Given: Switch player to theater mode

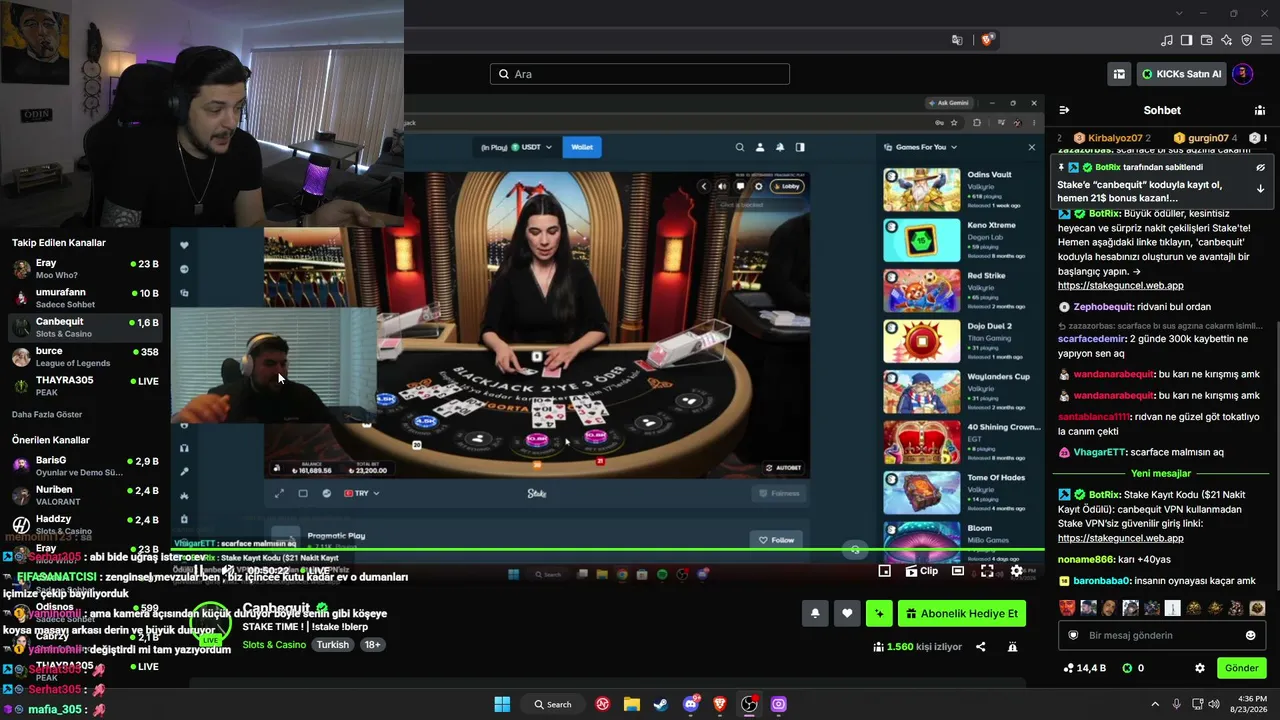Looking at the screenshot, I should pos(958,571).
